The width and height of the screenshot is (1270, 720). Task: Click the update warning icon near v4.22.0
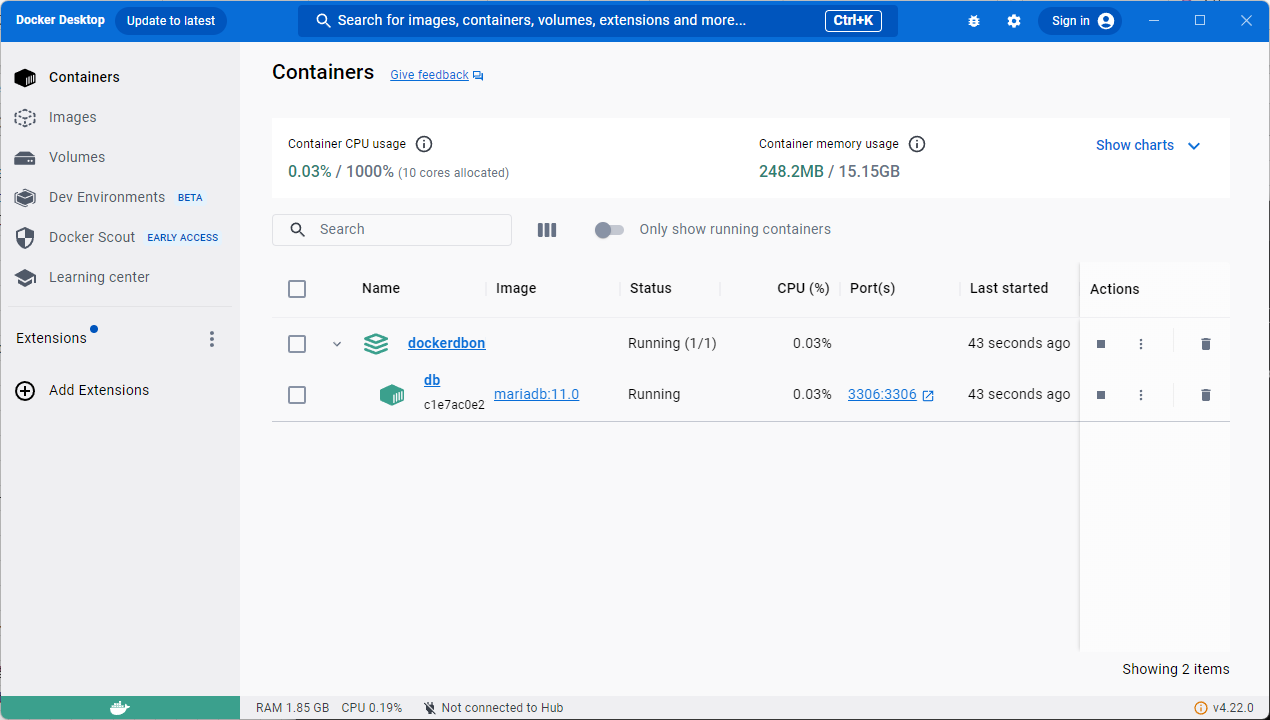pos(1201,708)
